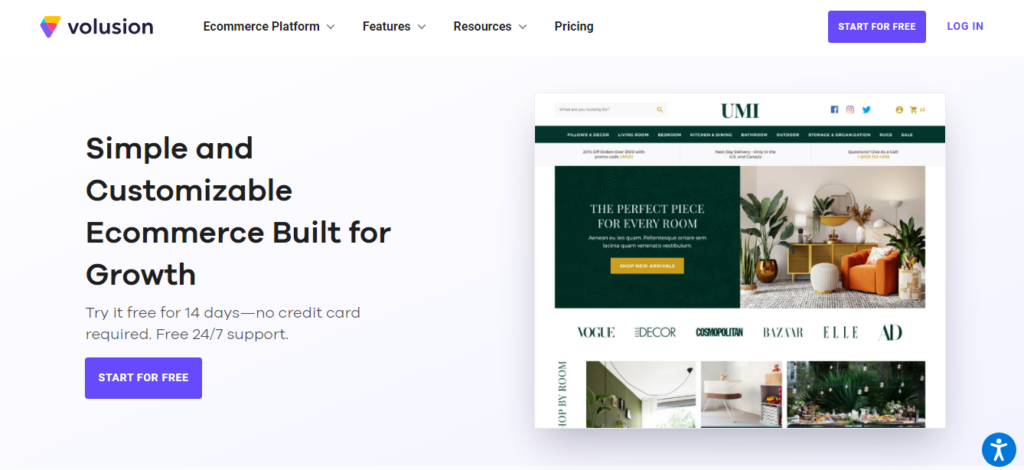This screenshot has width=1024, height=470.
Task: Click the BAZAAR logo in preview
Action: click(x=782, y=332)
